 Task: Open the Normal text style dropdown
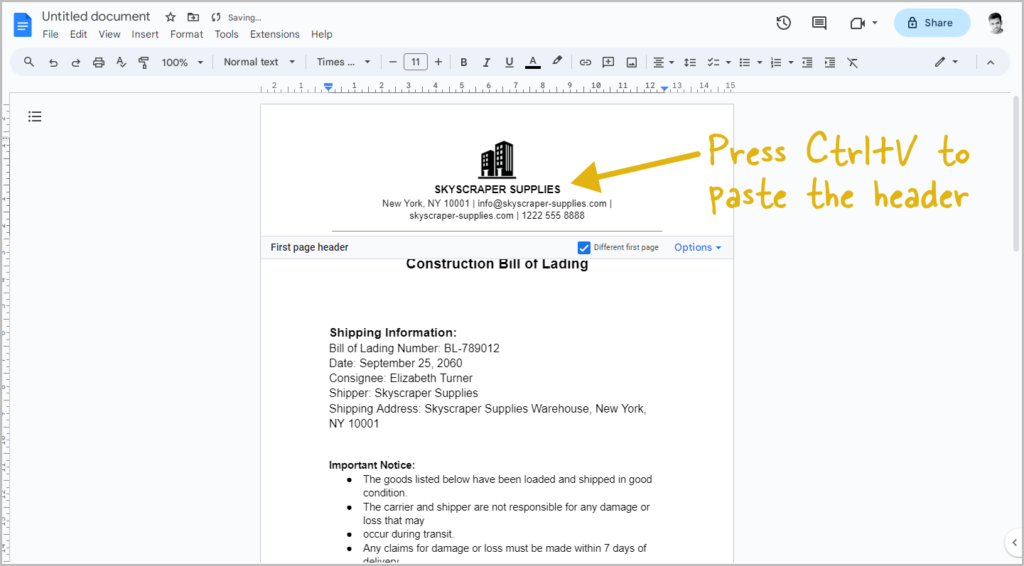tap(259, 62)
